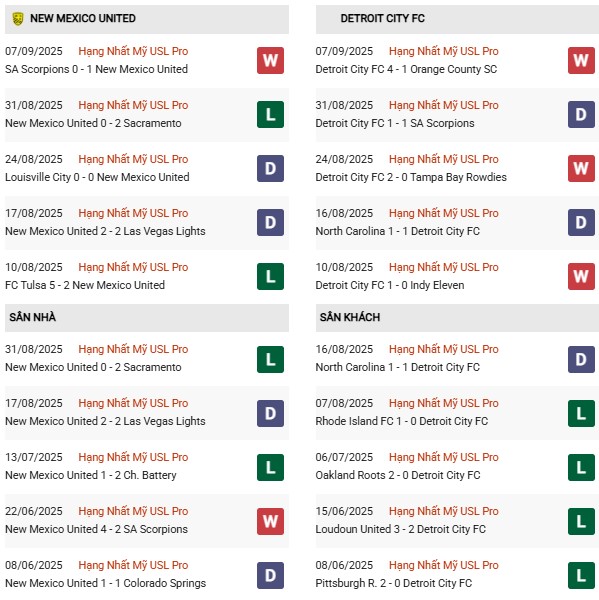The height and width of the screenshot is (600, 599).
Task: Open the Oakland Roots 2-0 Detroit City FC result
Action: 398,475
